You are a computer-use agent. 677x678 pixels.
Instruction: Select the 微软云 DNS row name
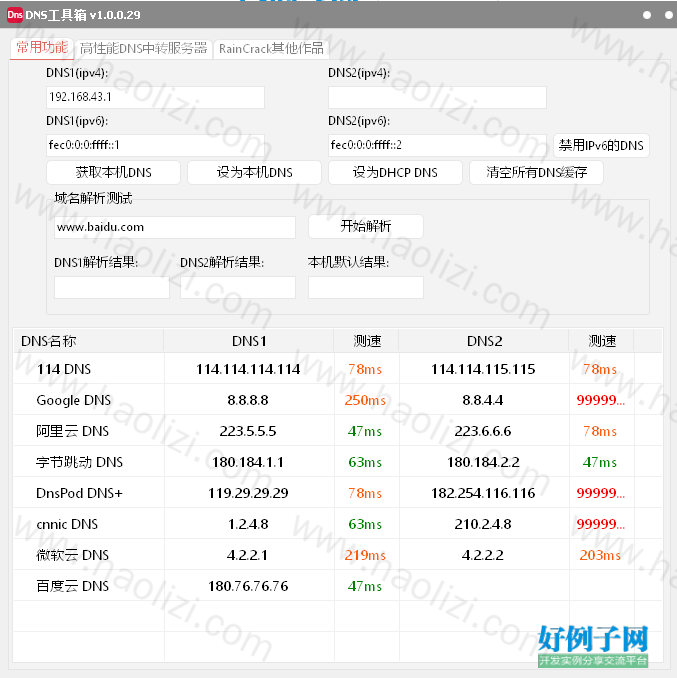[72, 555]
